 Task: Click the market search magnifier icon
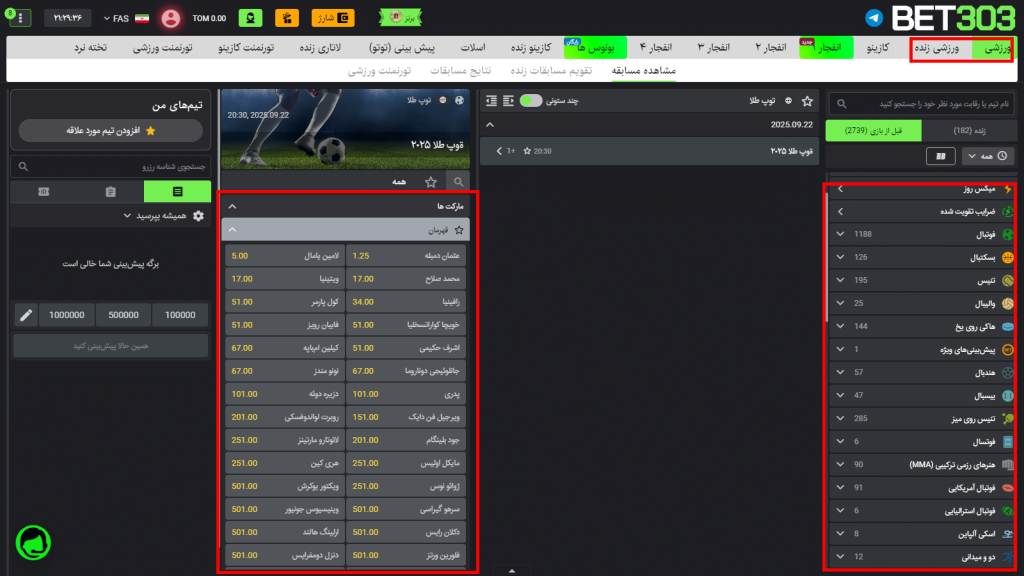pos(459,182)
